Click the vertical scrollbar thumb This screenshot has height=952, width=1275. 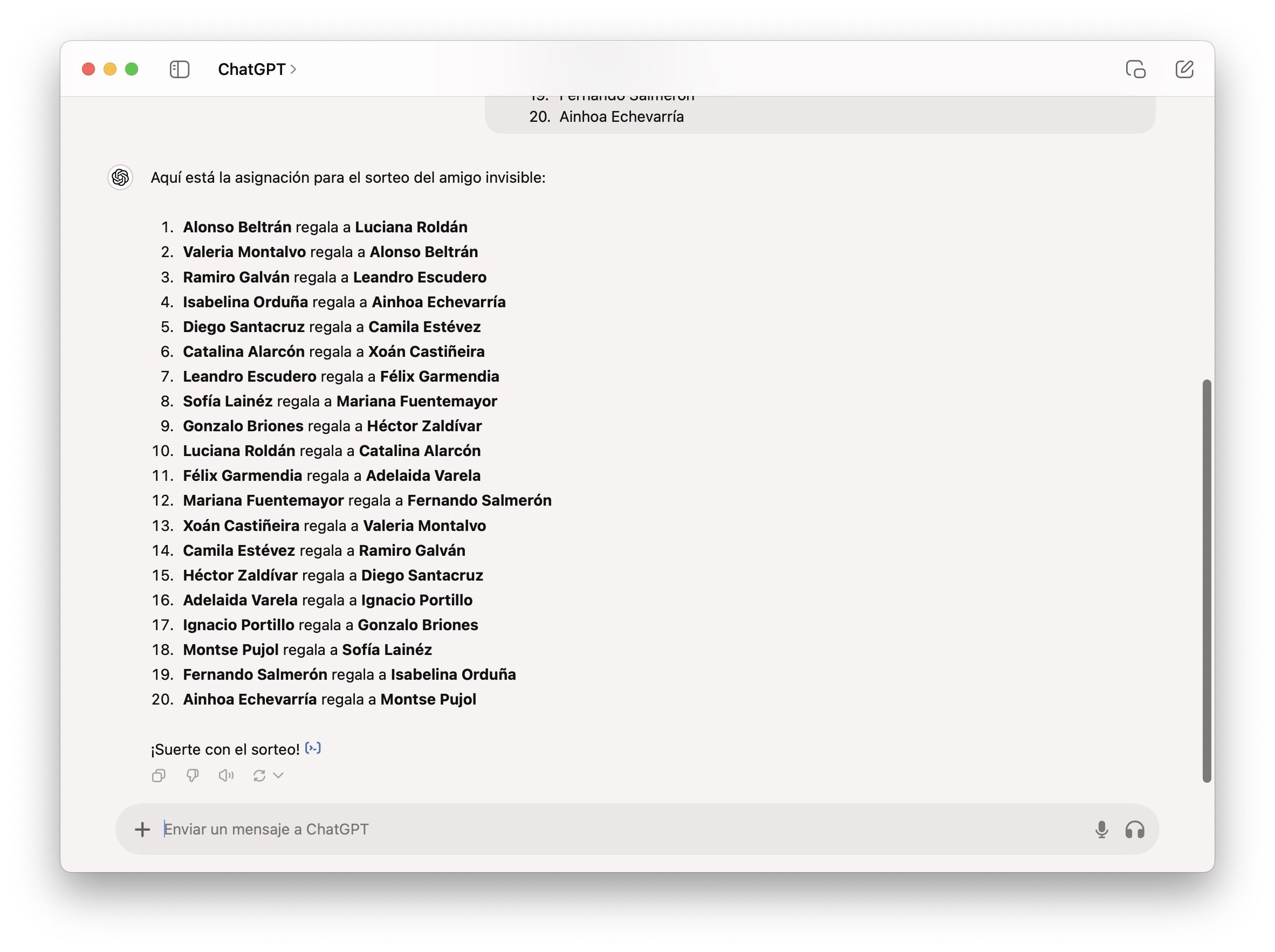pos(1207,581)
